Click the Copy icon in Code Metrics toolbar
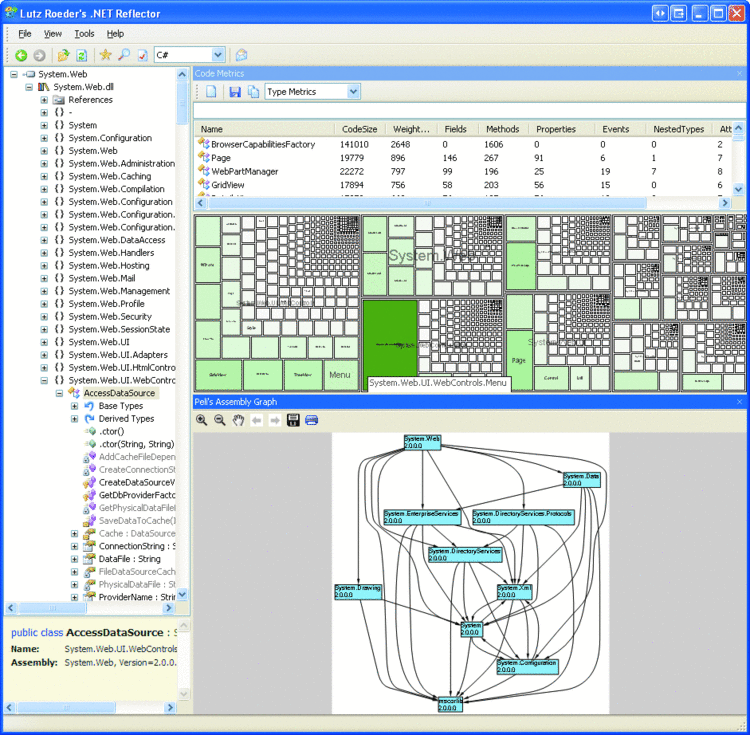750x735 pixels. pyautogui.click(x=253, y=91)
